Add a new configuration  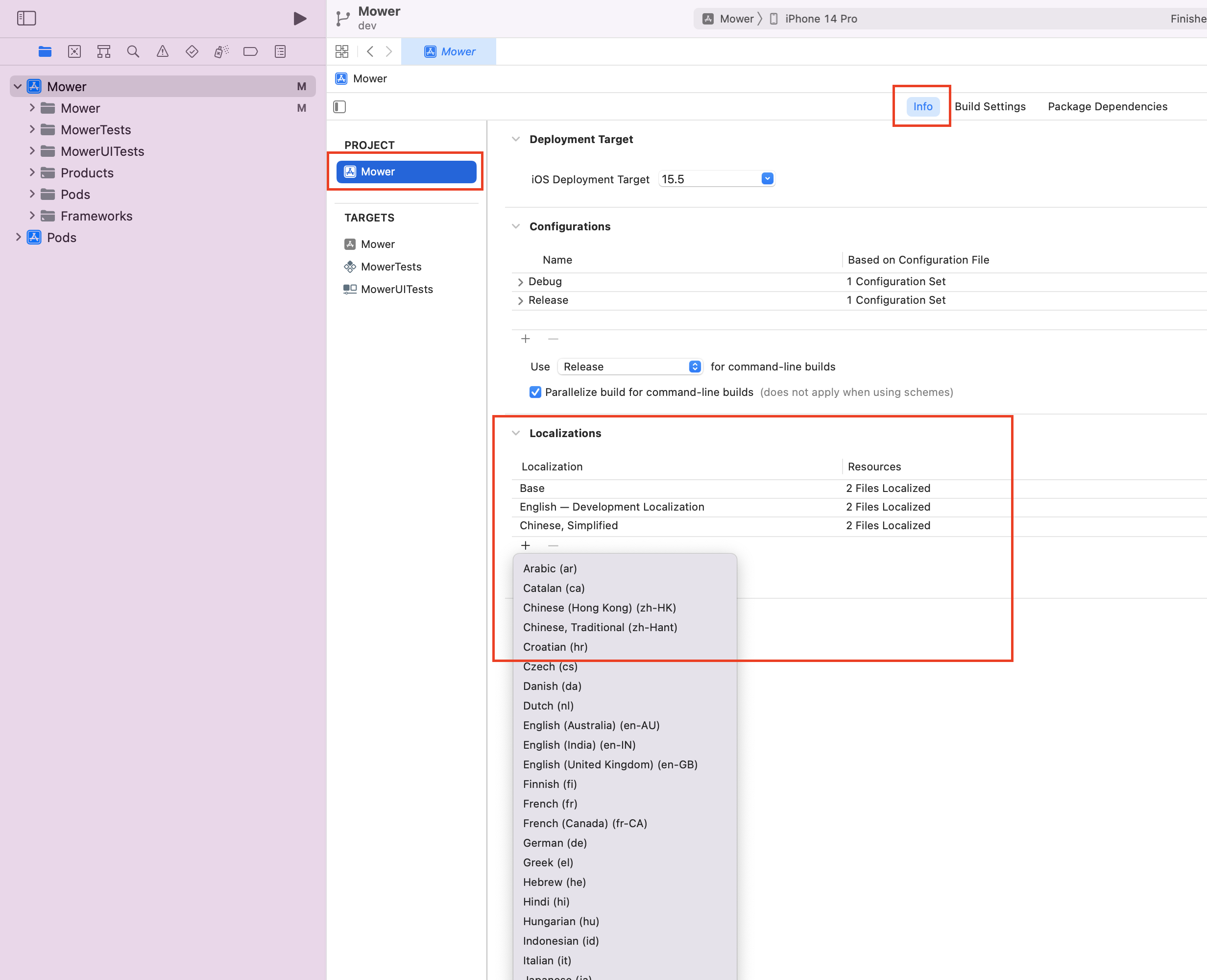[x=525, y=339]
